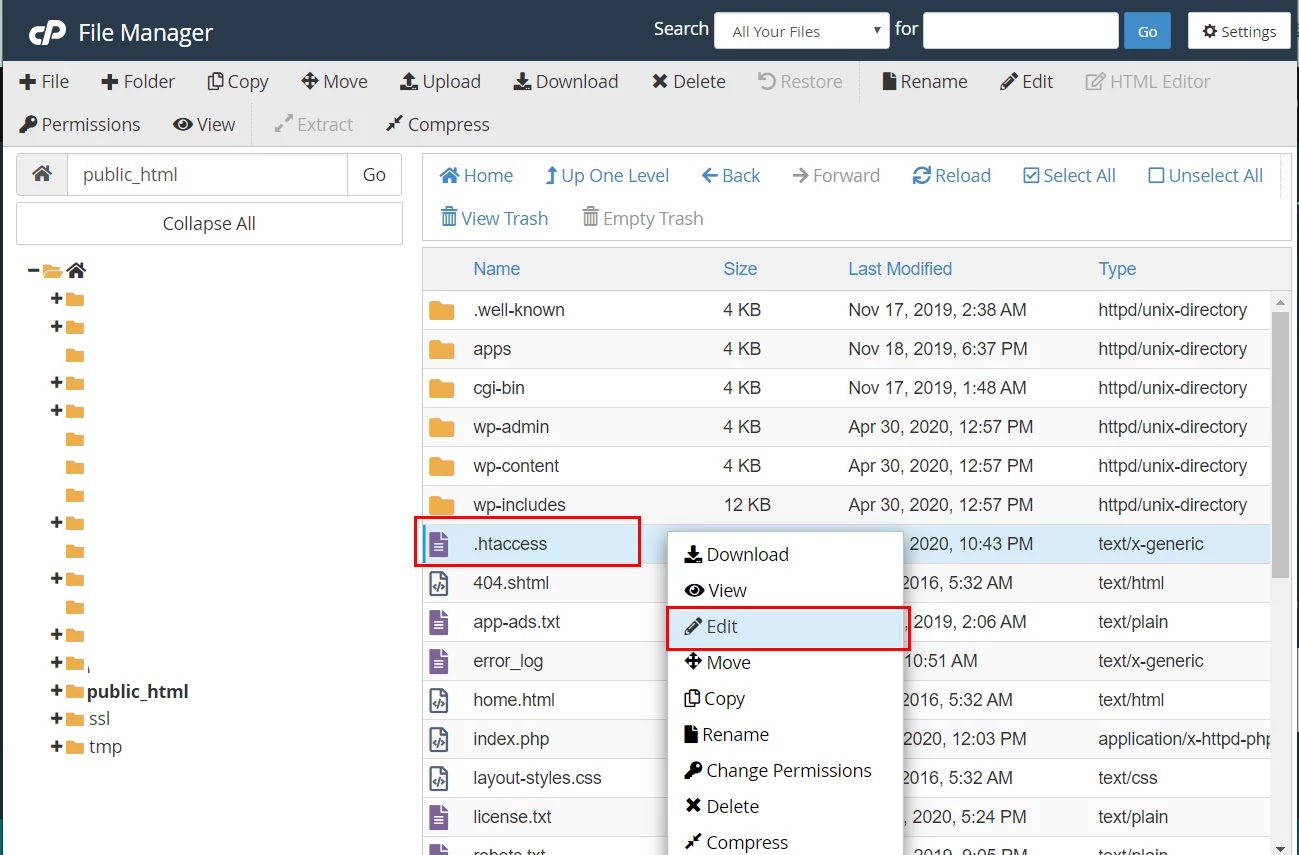Sort by the Size column header

coord(740,269)
